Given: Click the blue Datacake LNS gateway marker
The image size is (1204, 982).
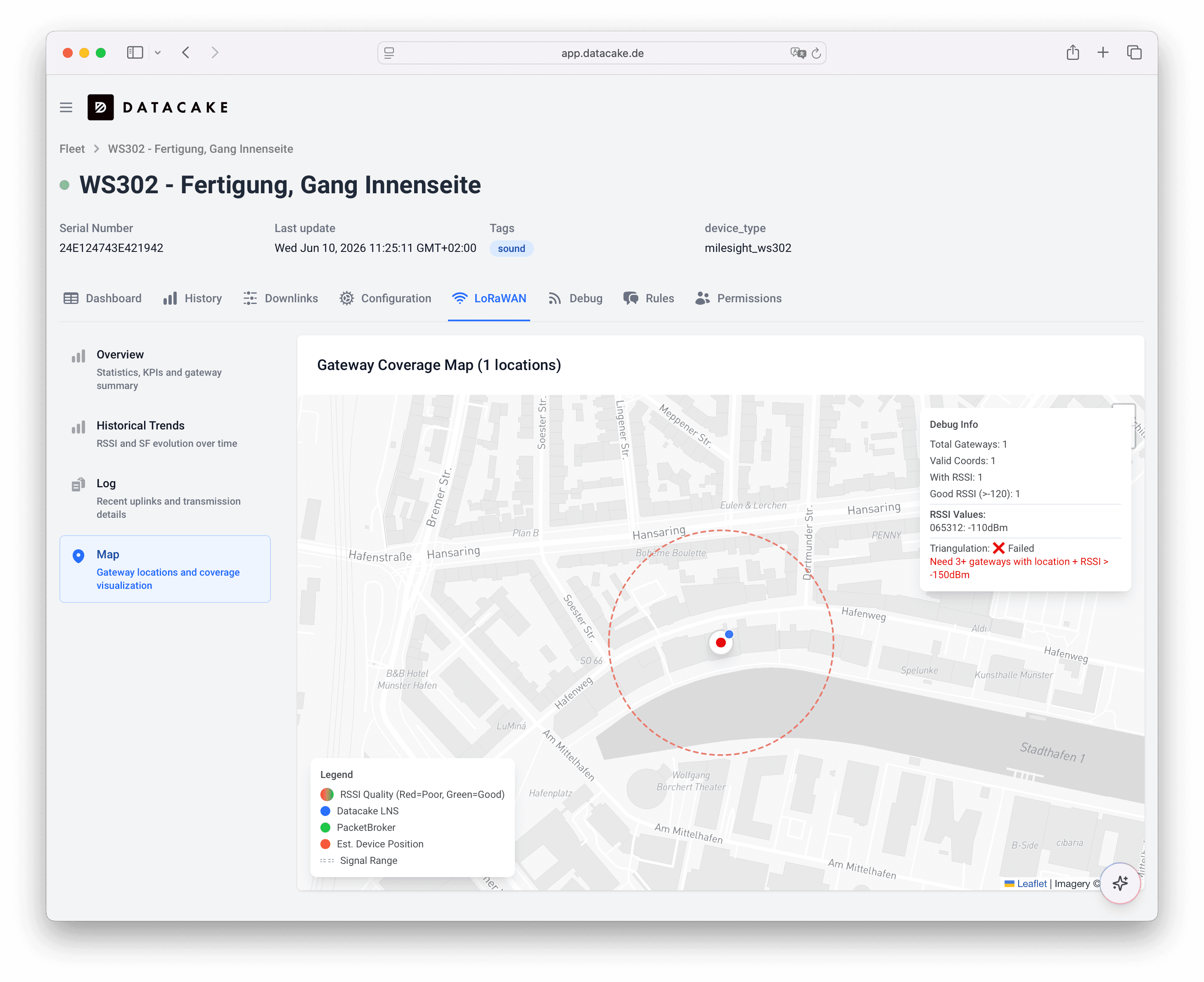Looking at the screenshot, I should click(729, 634).
